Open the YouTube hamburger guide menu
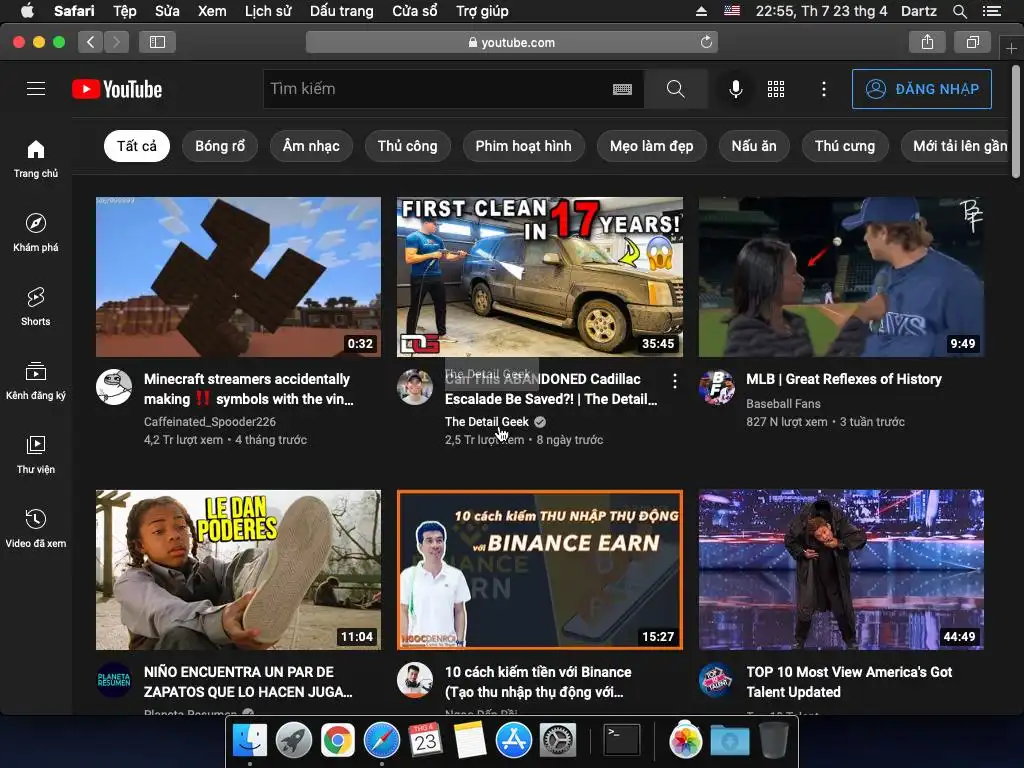 pyautogui.click(x=36, y=89)
